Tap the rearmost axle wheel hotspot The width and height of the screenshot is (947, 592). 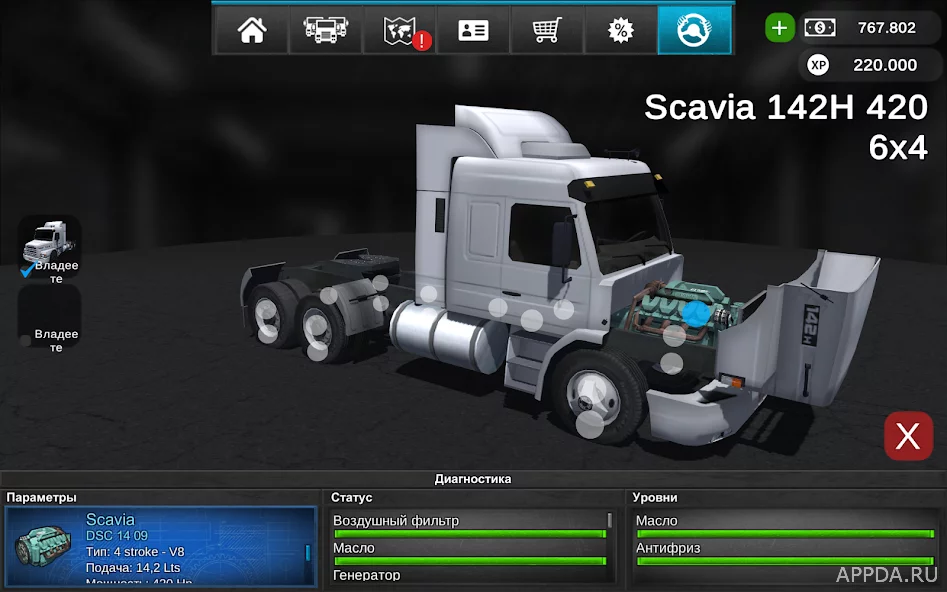pyautogui.click(x=268, y=332)
